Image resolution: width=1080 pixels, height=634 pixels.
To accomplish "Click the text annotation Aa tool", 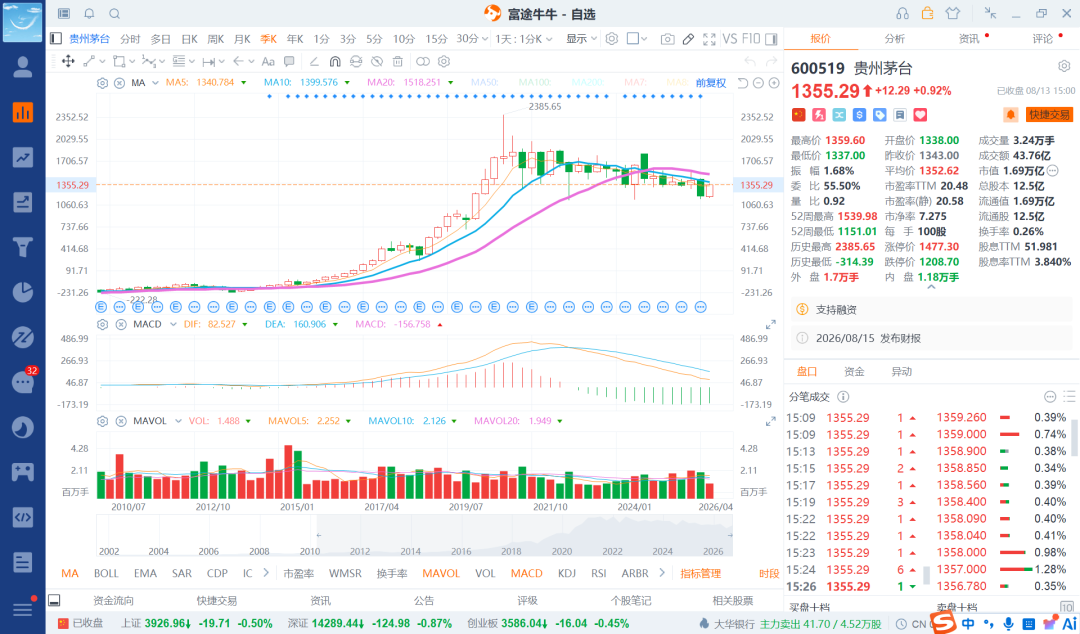I will (268, 61).
